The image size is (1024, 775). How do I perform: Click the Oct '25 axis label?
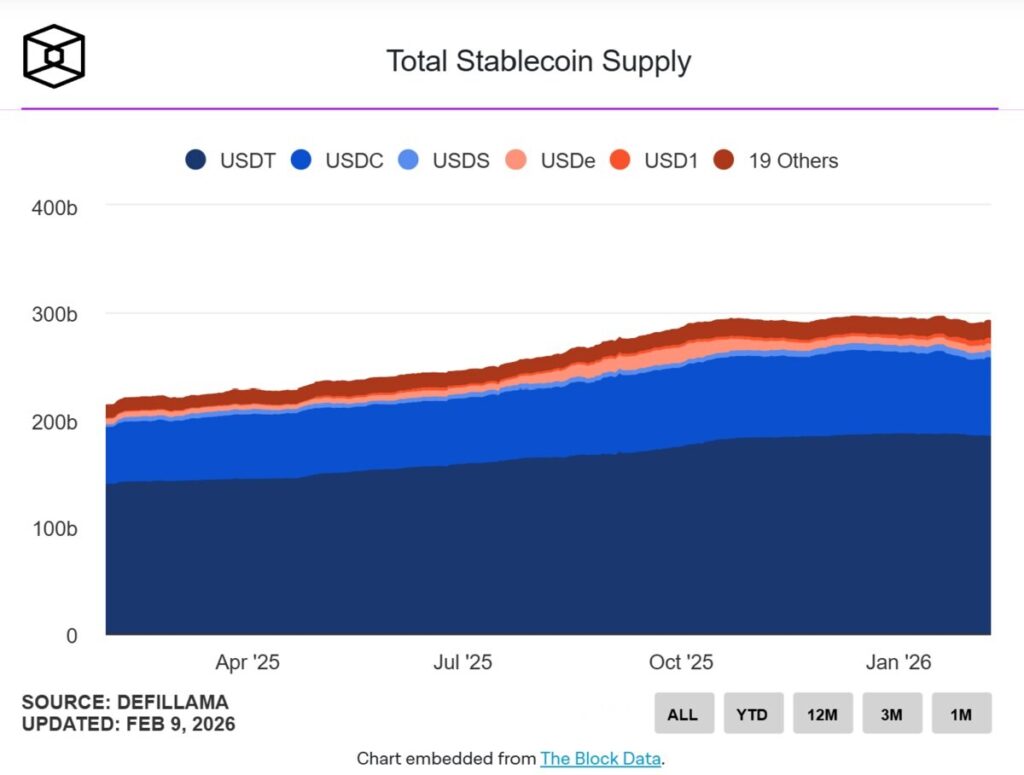[x=681, y=662]
